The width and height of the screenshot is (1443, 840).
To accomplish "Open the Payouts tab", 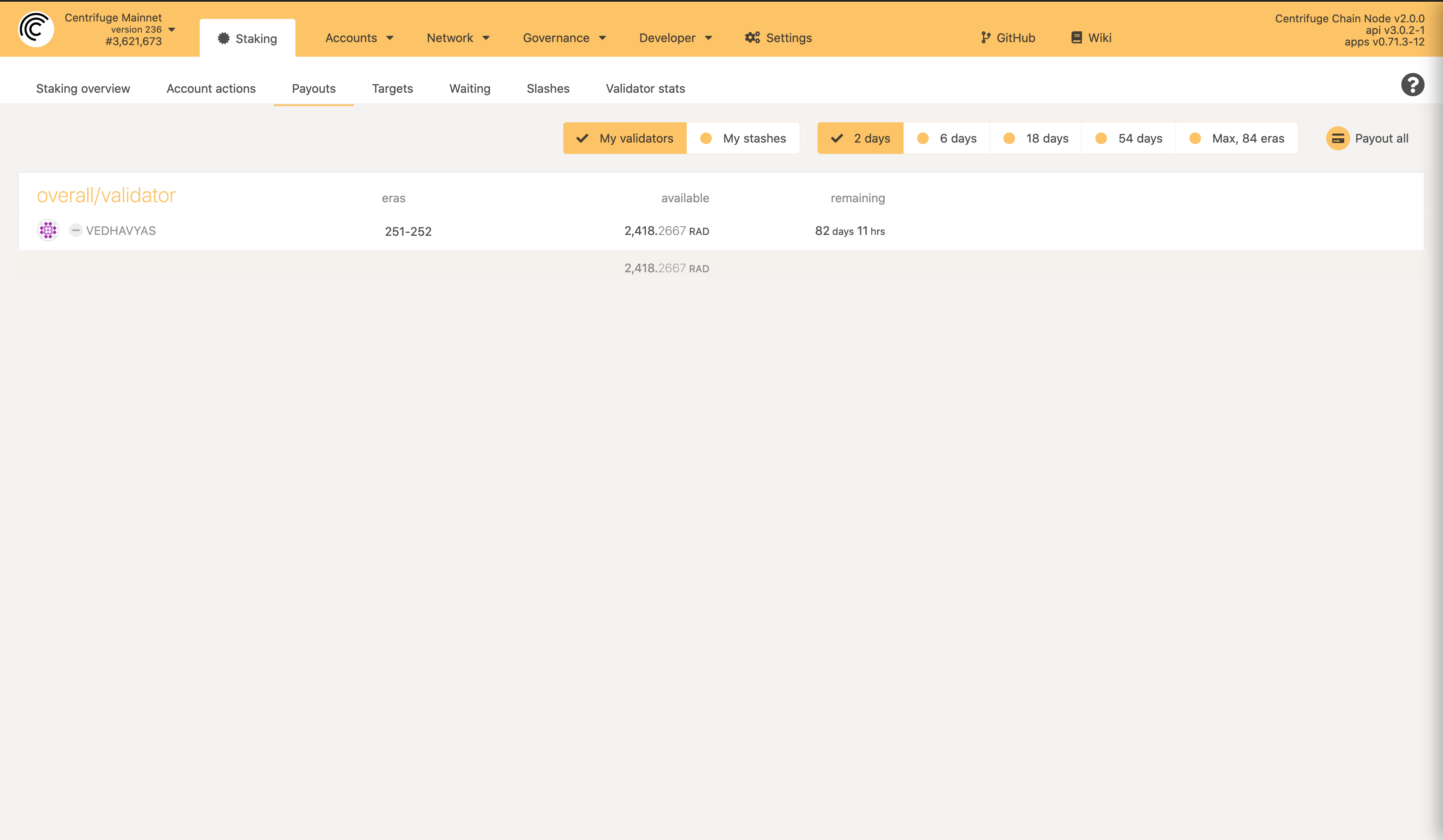I will [x=314, y=88].
